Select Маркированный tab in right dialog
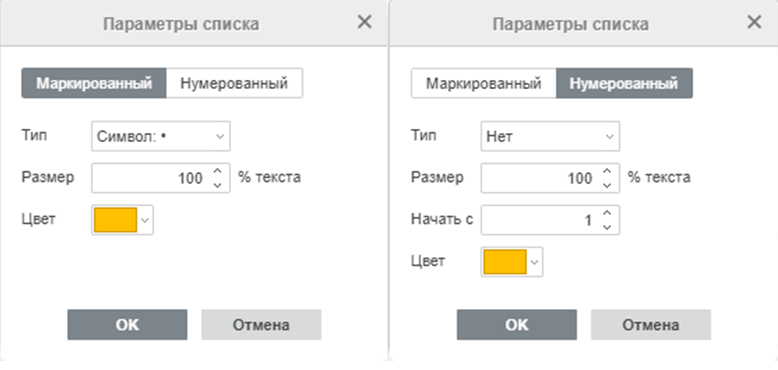 [483, 83]
